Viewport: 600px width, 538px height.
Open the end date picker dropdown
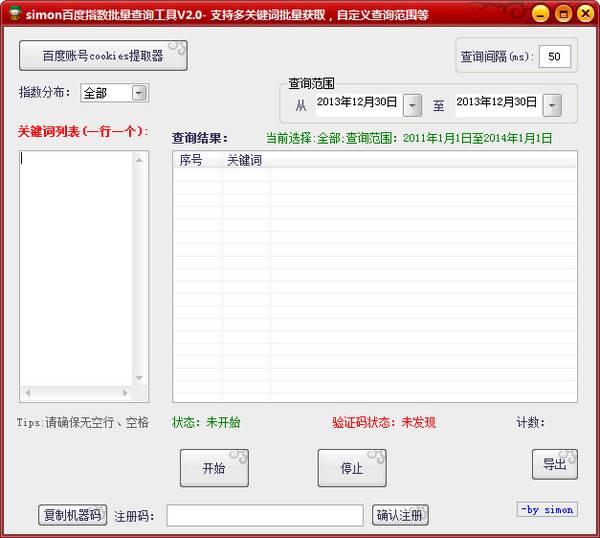tap(551, 103)
